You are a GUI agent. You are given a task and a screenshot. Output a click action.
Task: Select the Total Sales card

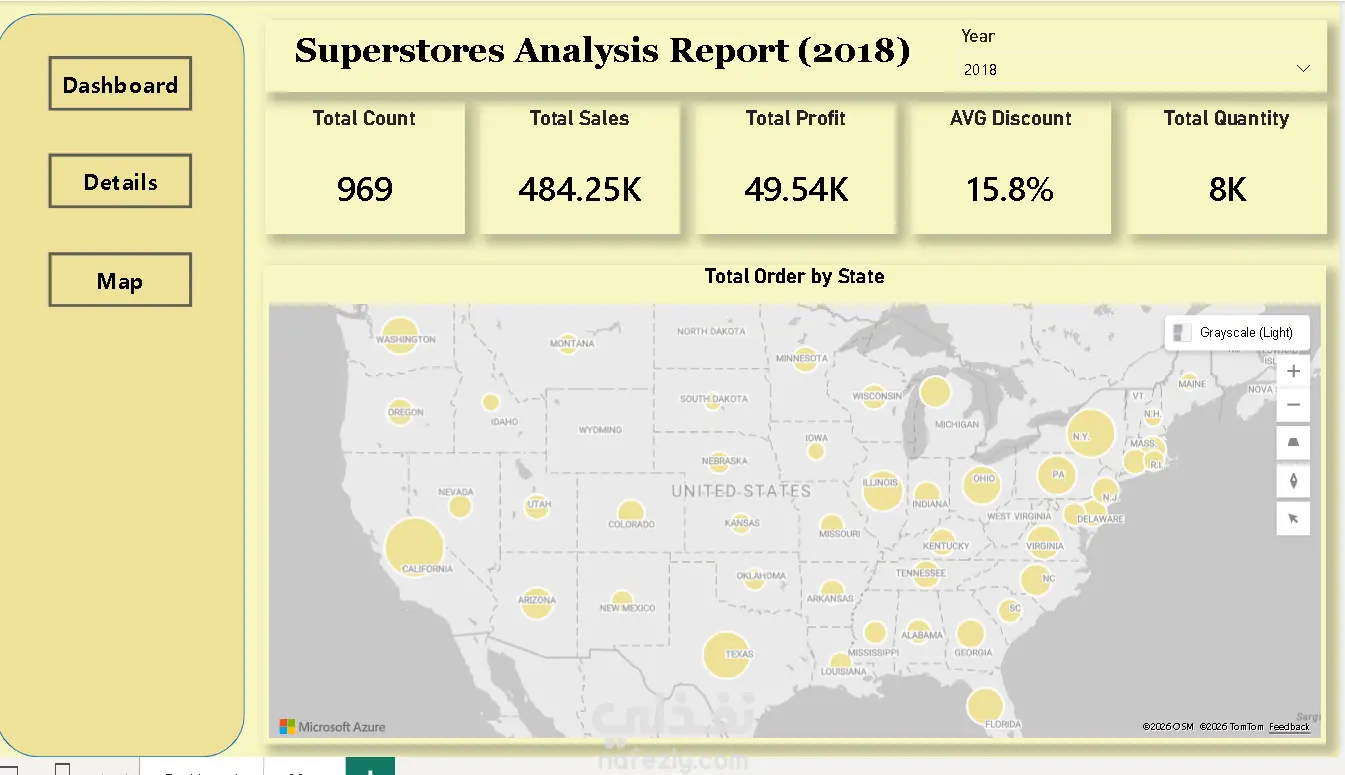point(580,168)
